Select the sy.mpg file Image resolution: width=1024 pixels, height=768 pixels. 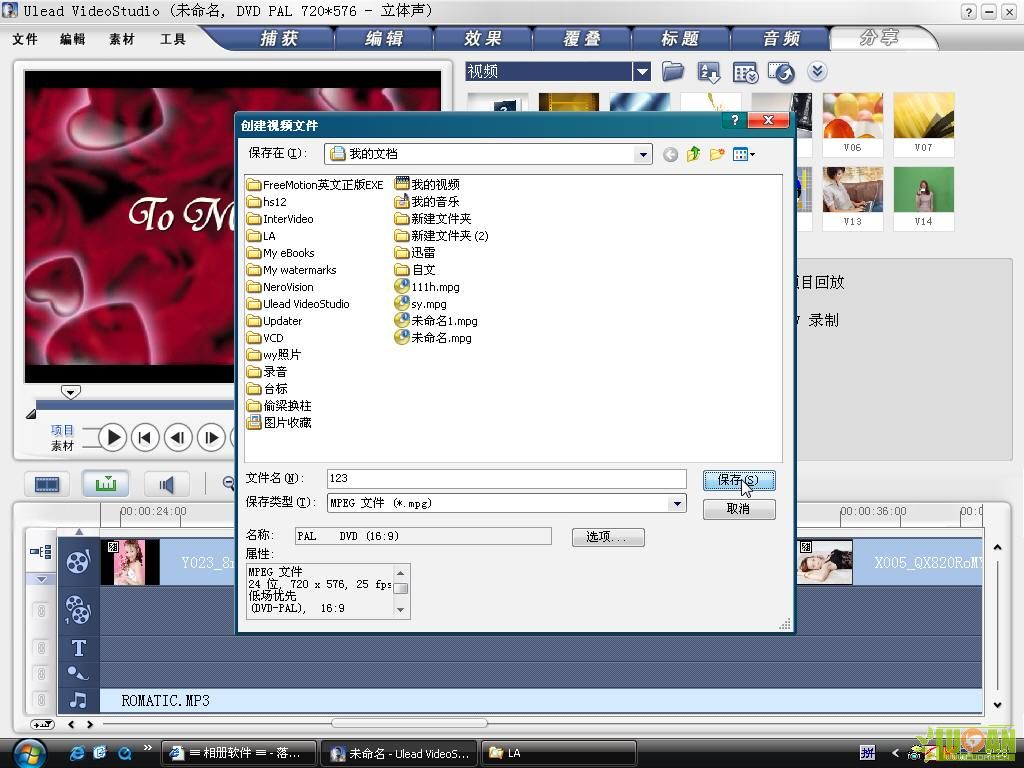pyautogui.click(x=421, y=304)
